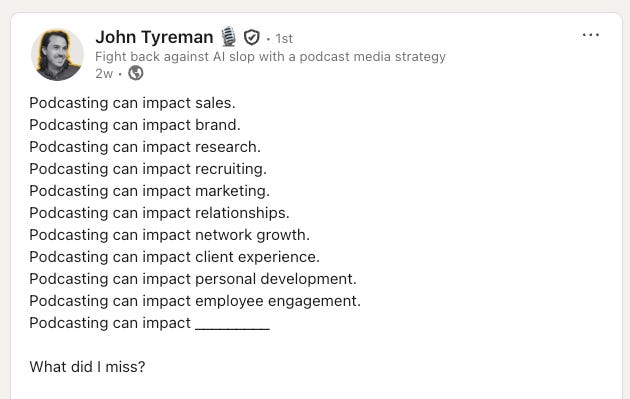Open John Tyreman's profile photo
The image size is (630, 399).
(57, 55)
